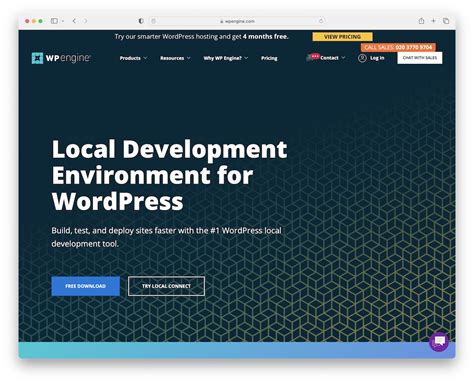
Task: Go forward with the browser forward arrow
Action: point(85,21)
